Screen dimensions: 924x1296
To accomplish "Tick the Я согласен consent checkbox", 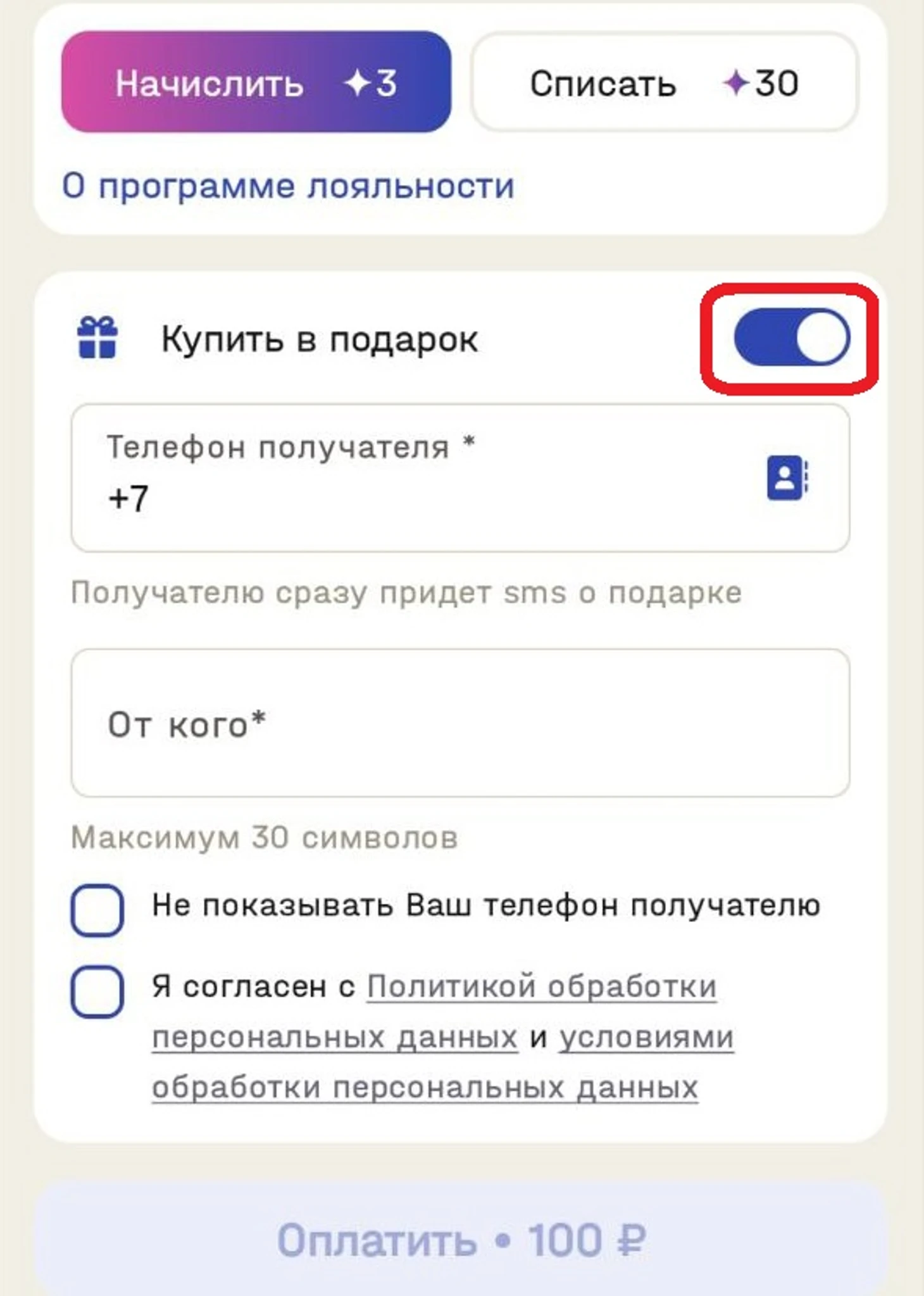I will [x=97, y=991].
